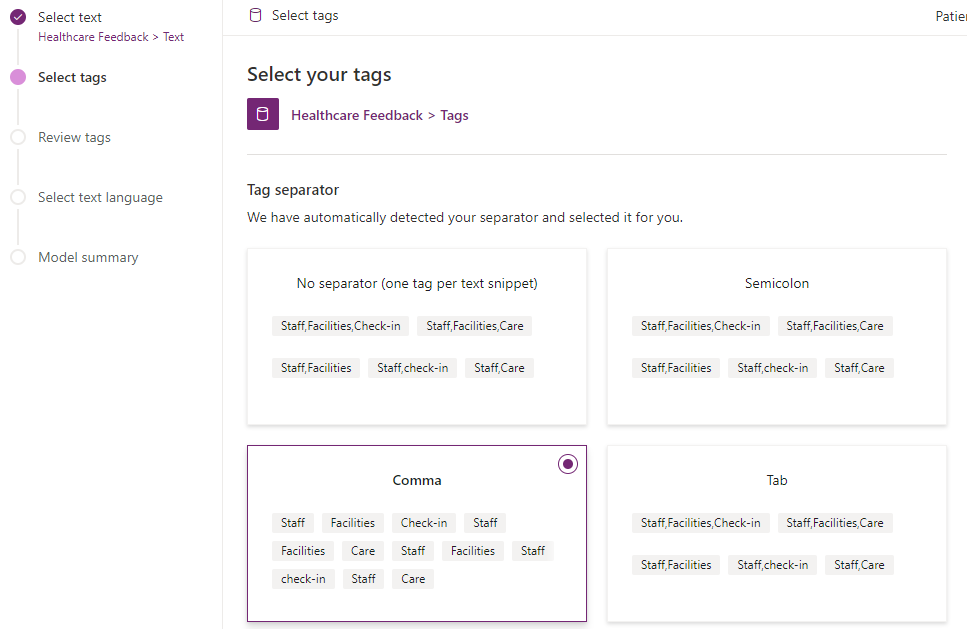Go to the Model summary step

[x=88, y=257]
